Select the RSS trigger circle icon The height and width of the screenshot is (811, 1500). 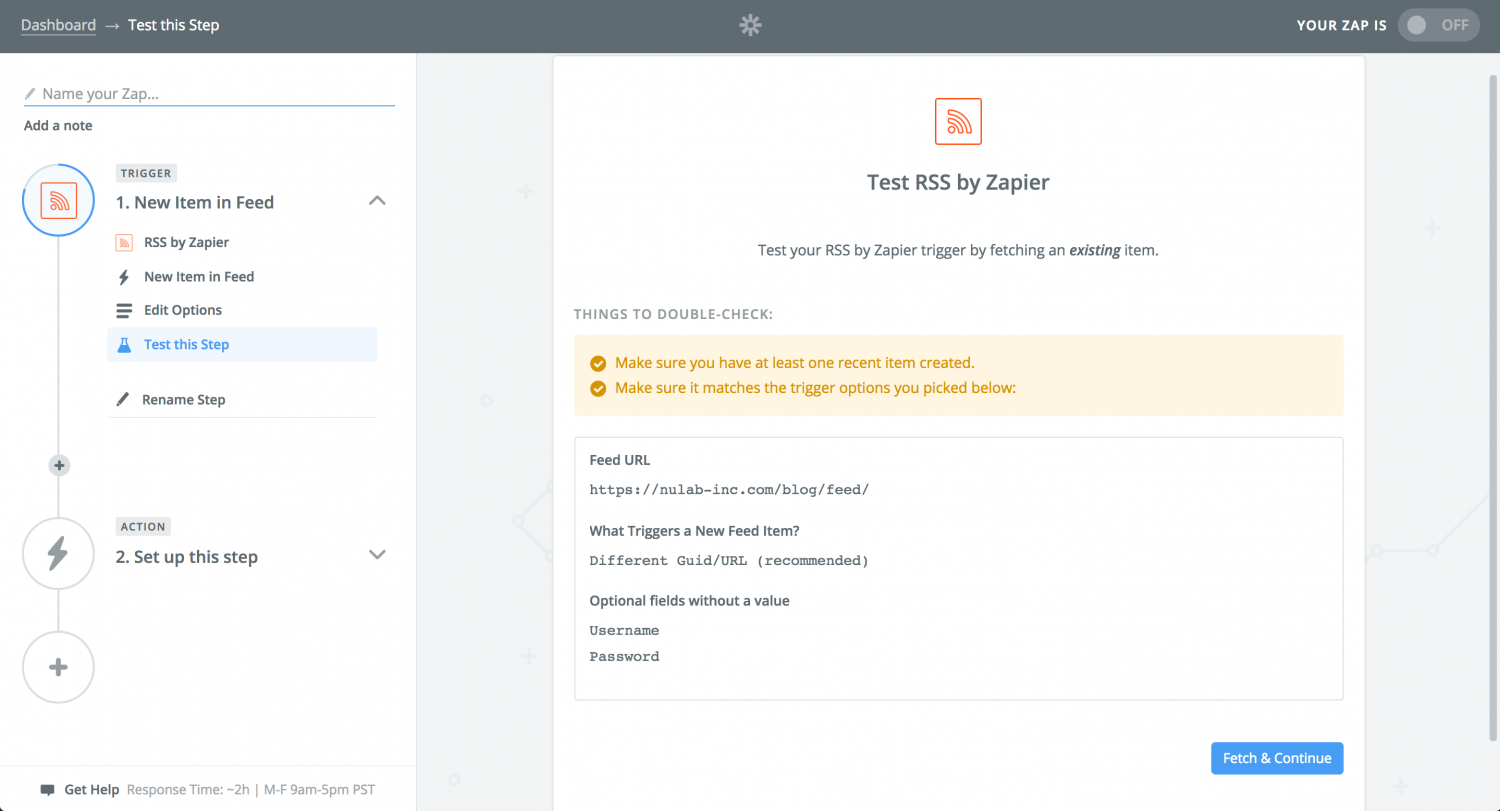pos(58,200)
